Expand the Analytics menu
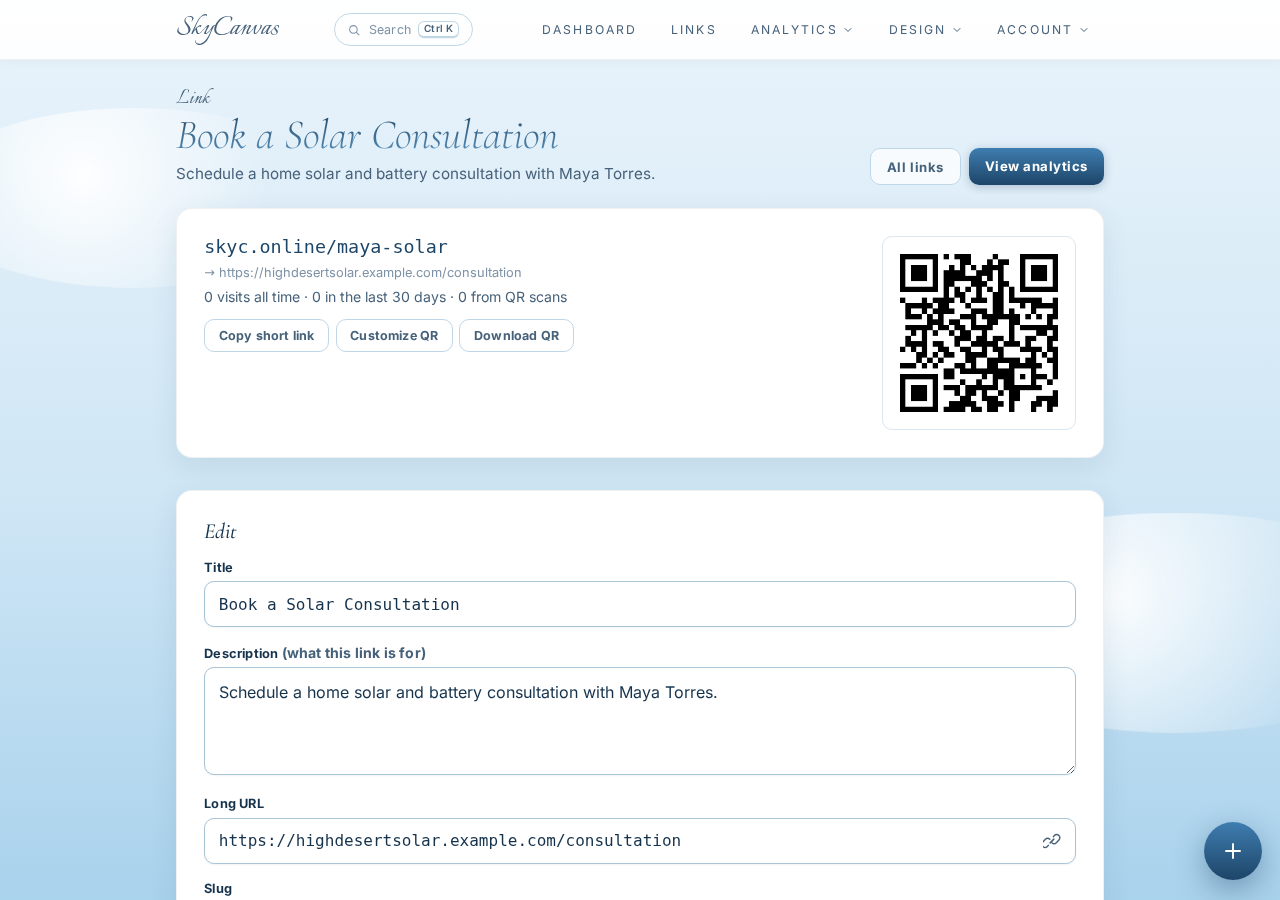This screenshot has height=900, width=1280. [802, 30]
